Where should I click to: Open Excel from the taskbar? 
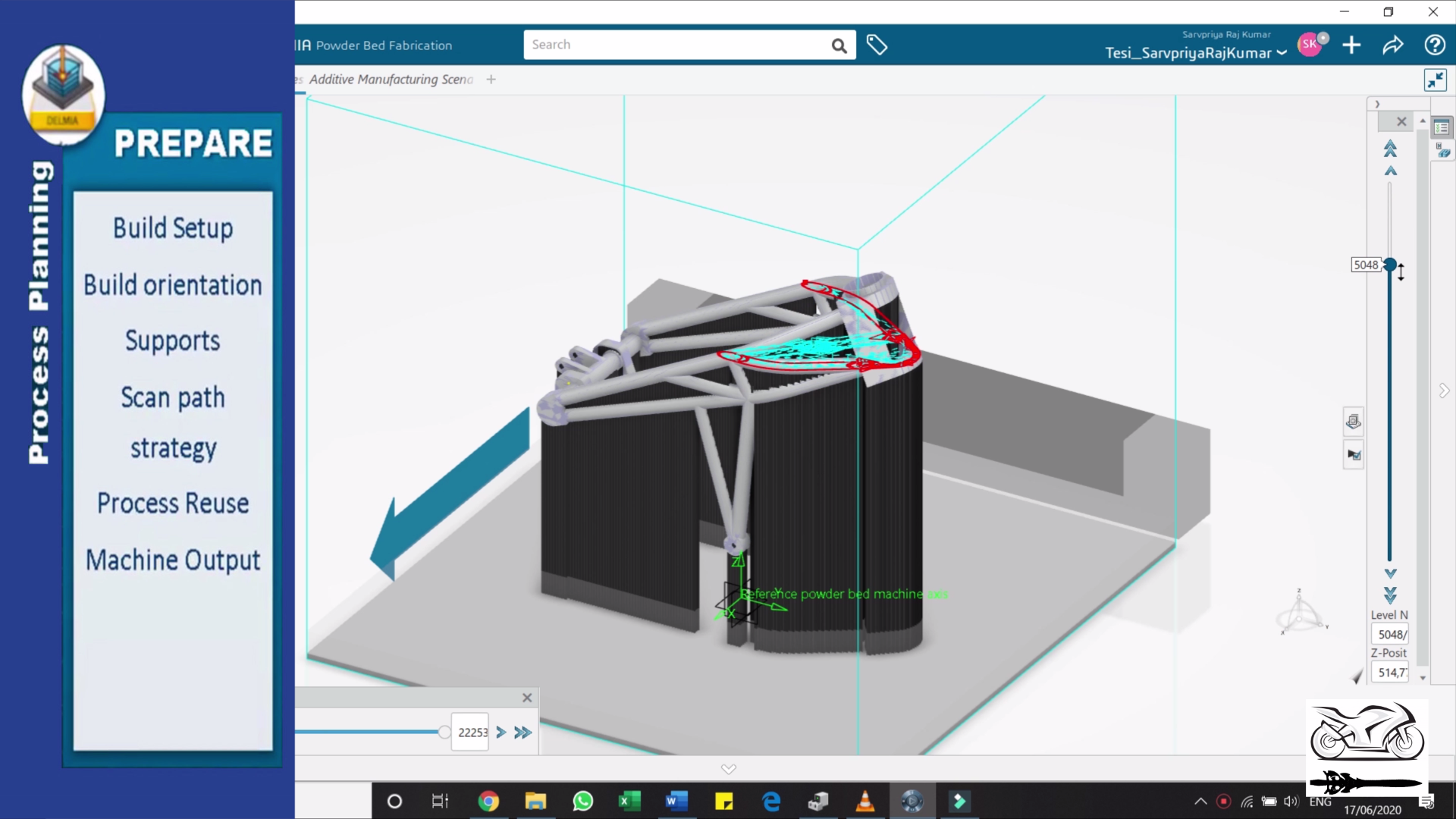pos(629,802)
